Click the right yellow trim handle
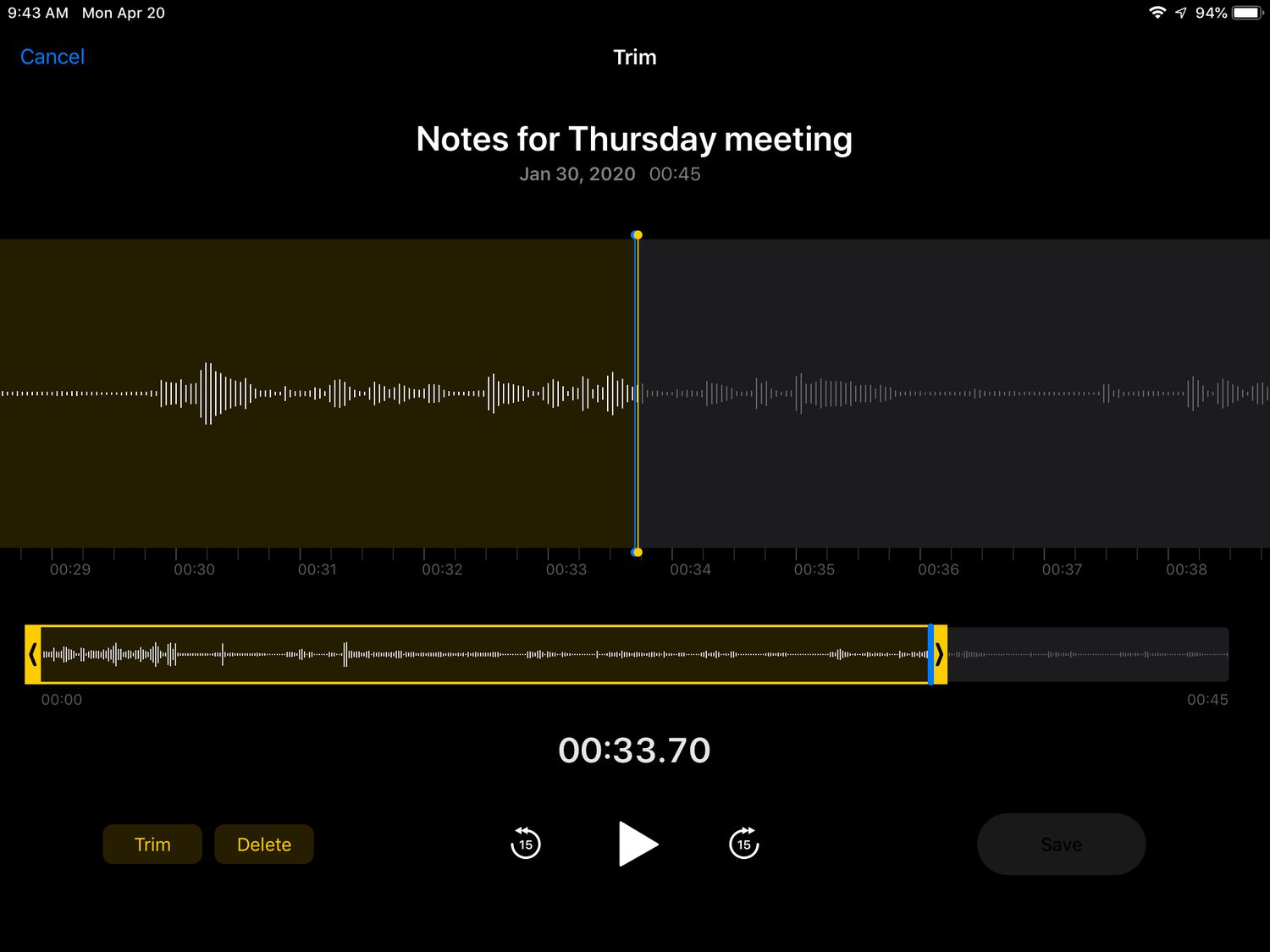This screenshot has height=952, width=1270. point(940,654)
